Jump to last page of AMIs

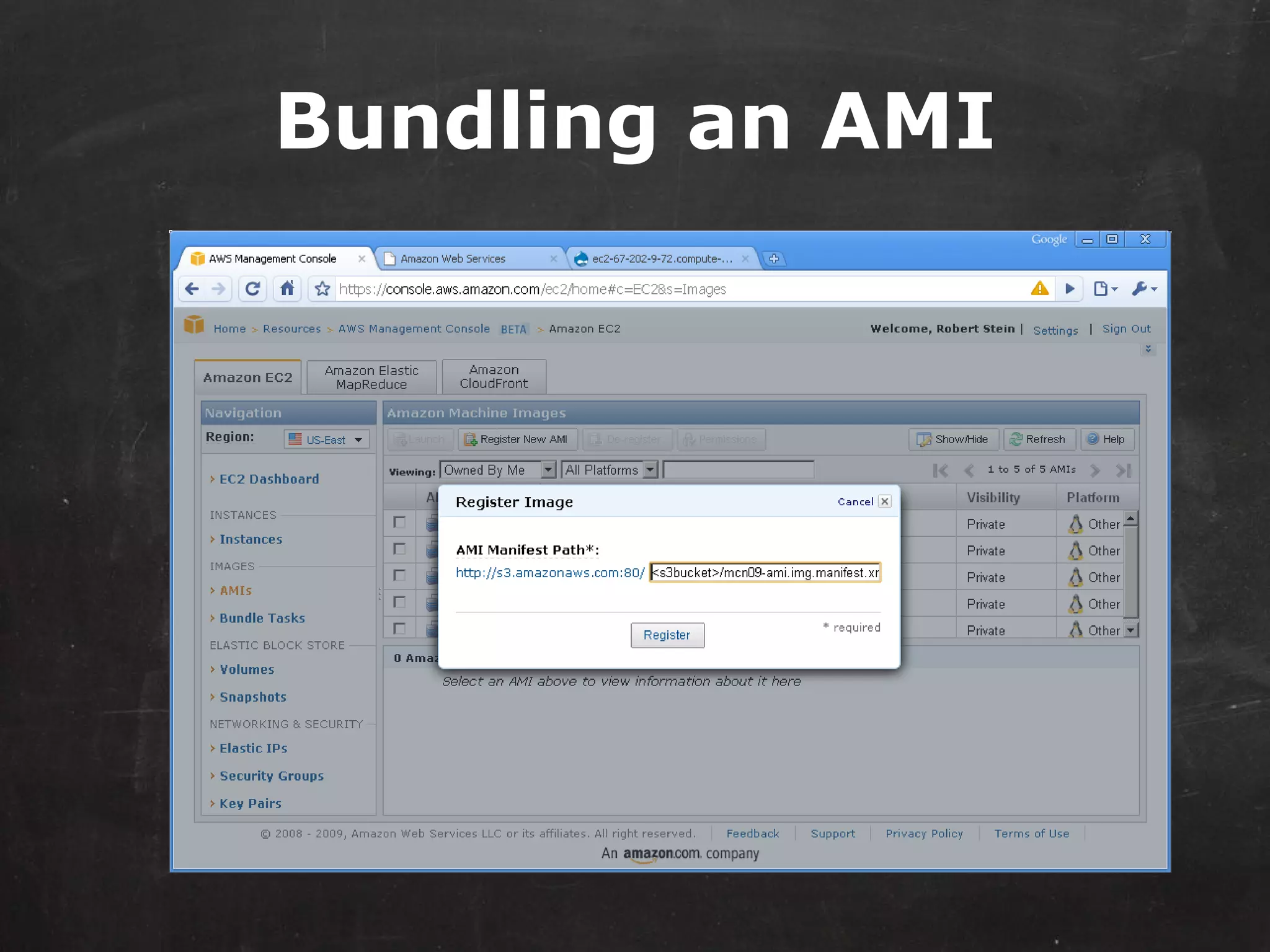1124,470
